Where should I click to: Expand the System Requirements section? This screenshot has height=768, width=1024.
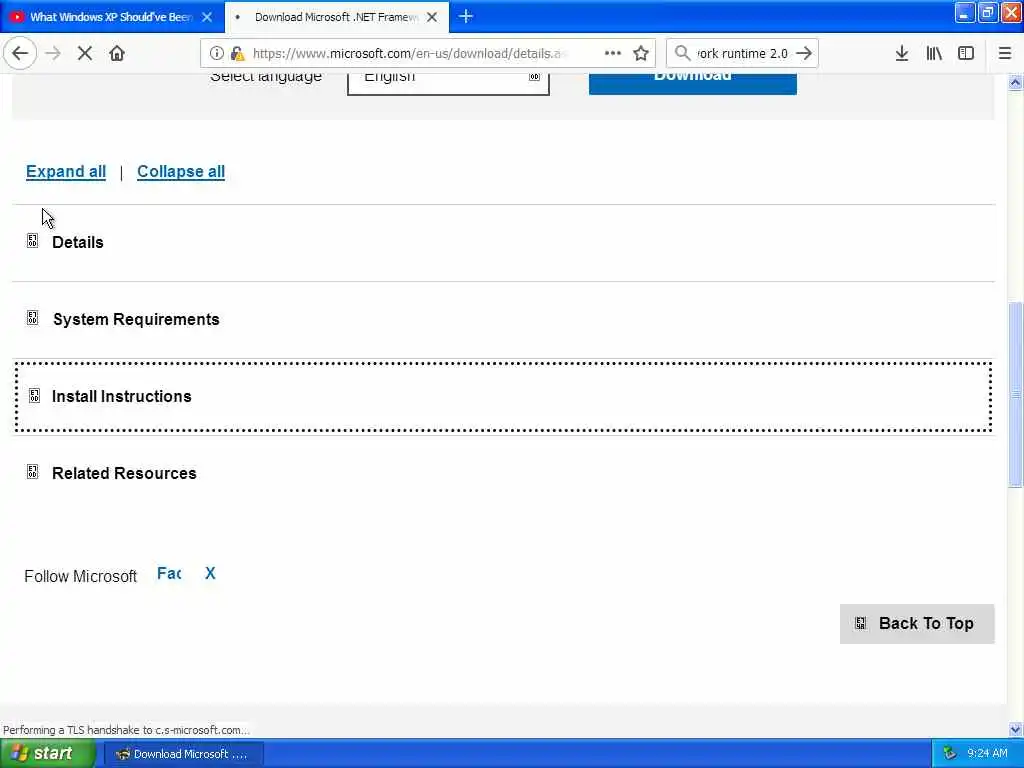[x=504, y=319]
